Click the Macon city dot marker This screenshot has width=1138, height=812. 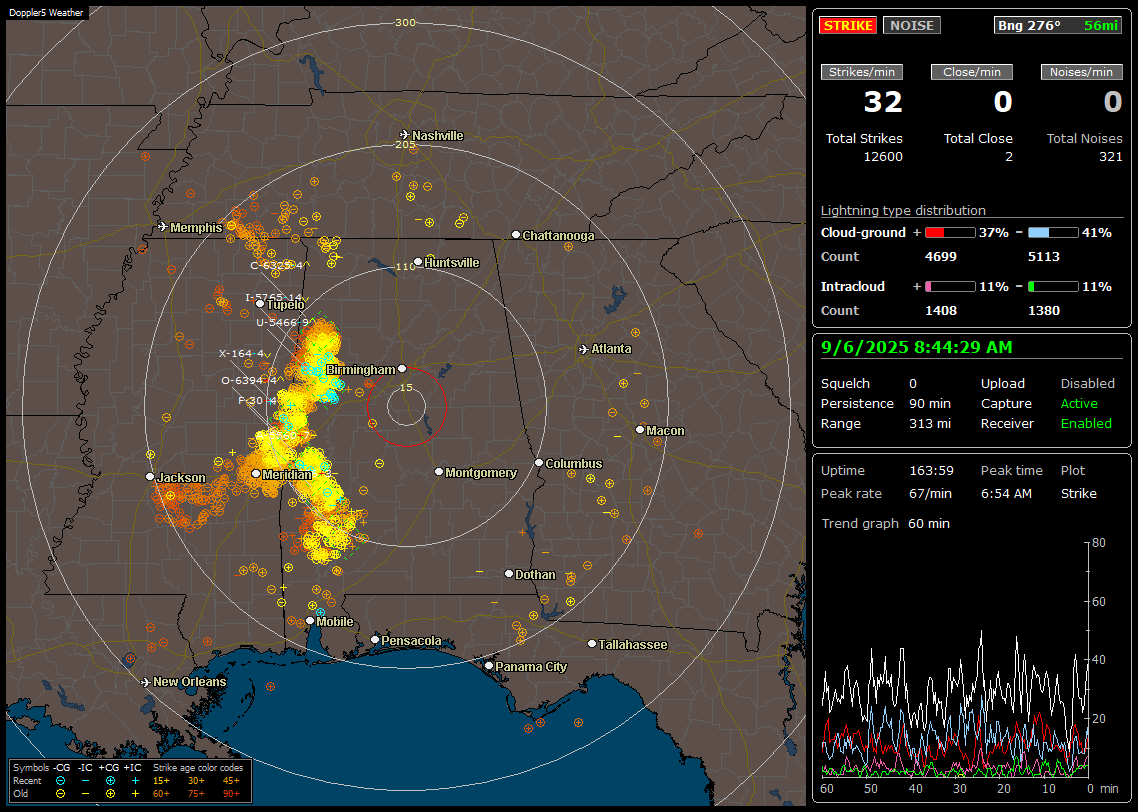pos(640,430)
